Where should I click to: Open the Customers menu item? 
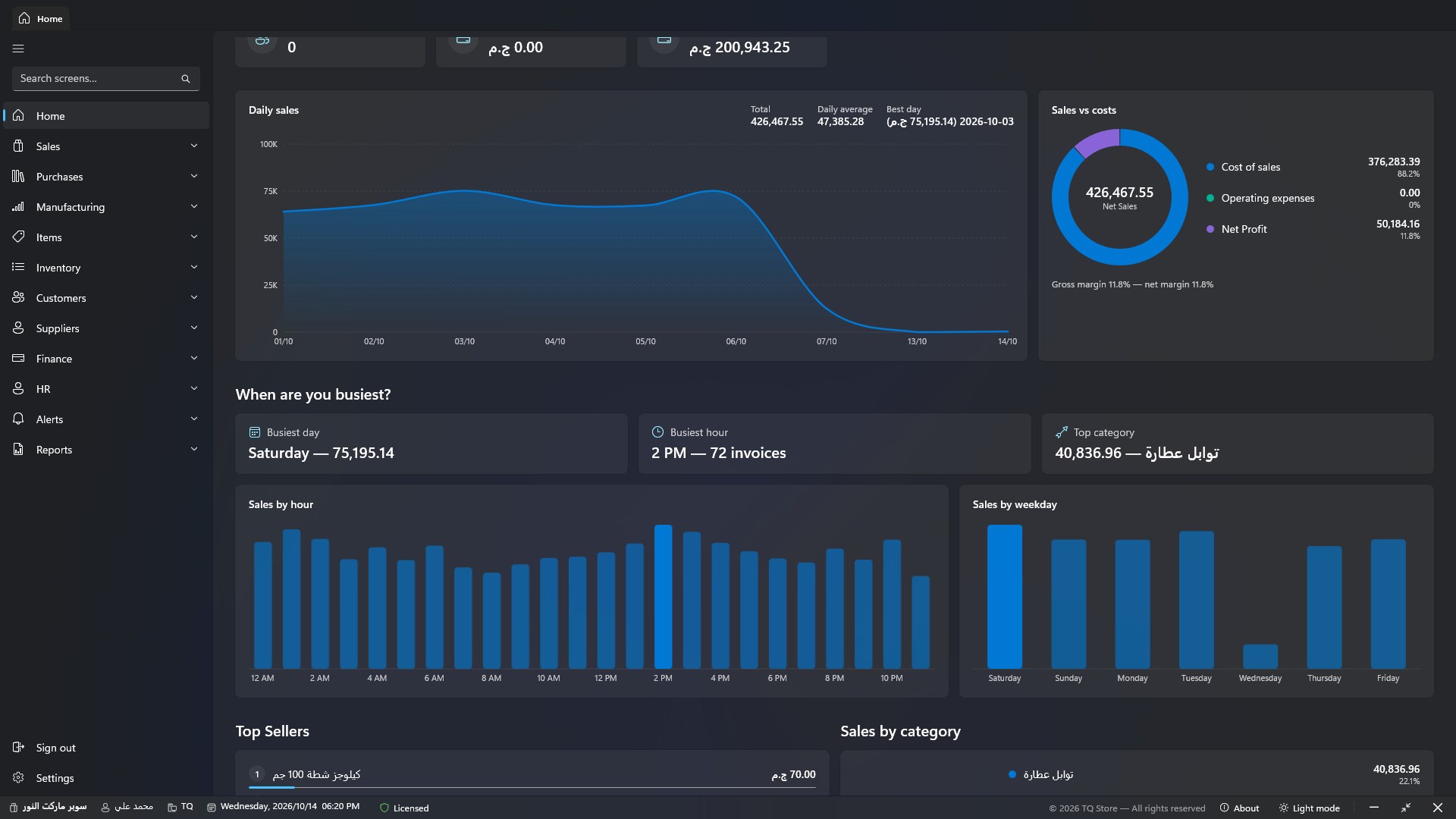click(106, 297)
